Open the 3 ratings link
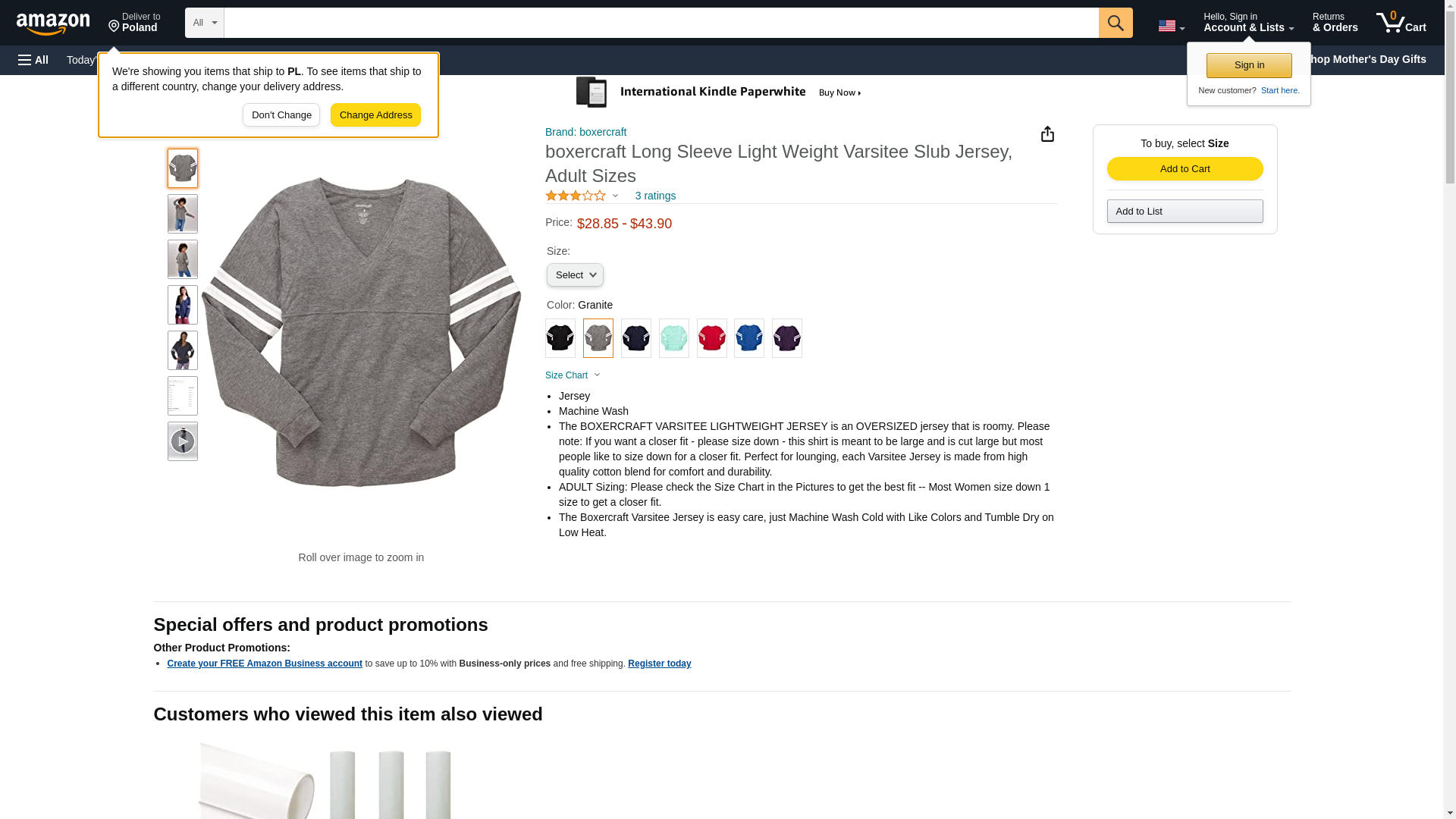This screenshot has height=819, width=1456. coord(655,196)
